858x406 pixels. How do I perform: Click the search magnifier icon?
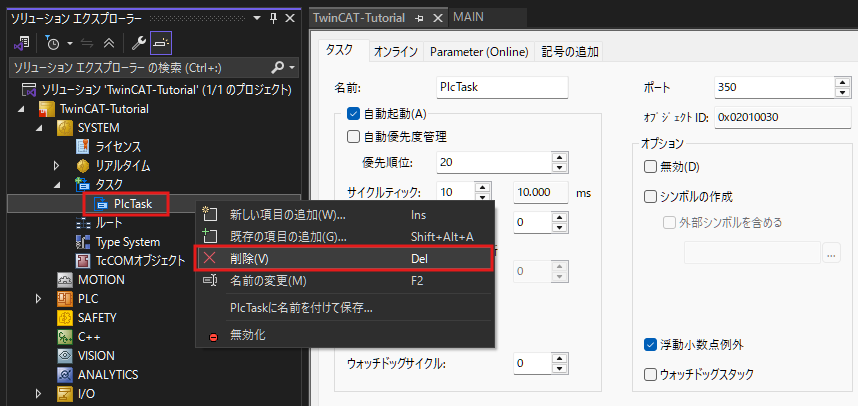[277, 67]
